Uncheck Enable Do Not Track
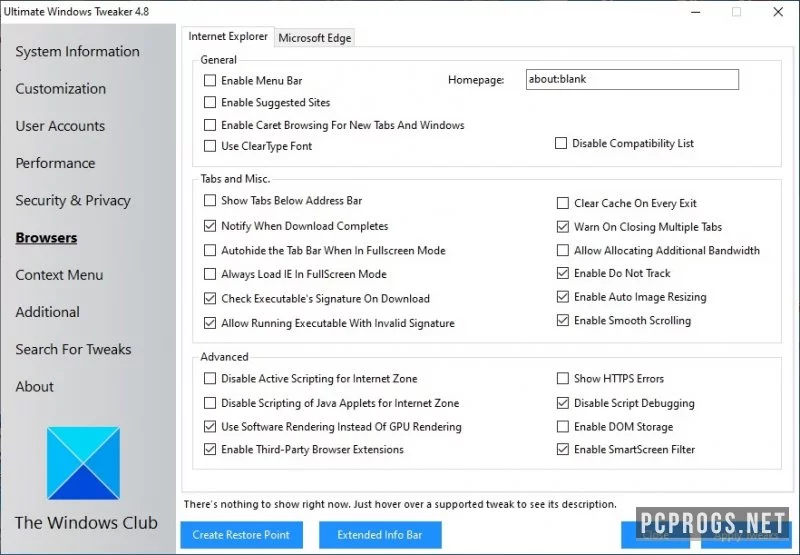 click(x=563, y=273)
